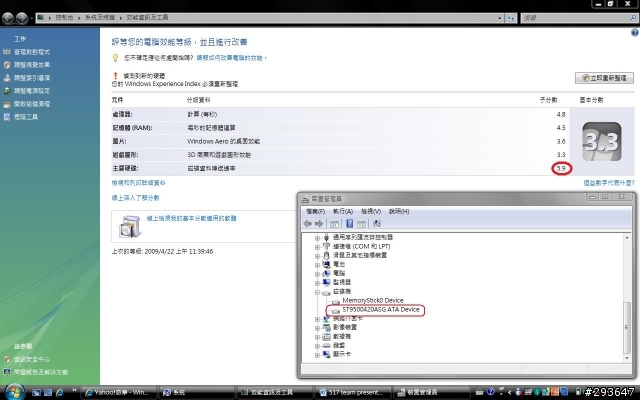Image resolution: width=640 pixels, height=400 pixels.
Task: Select the 系統及維護 breadcrumb segment
Action: pos(100,18)
